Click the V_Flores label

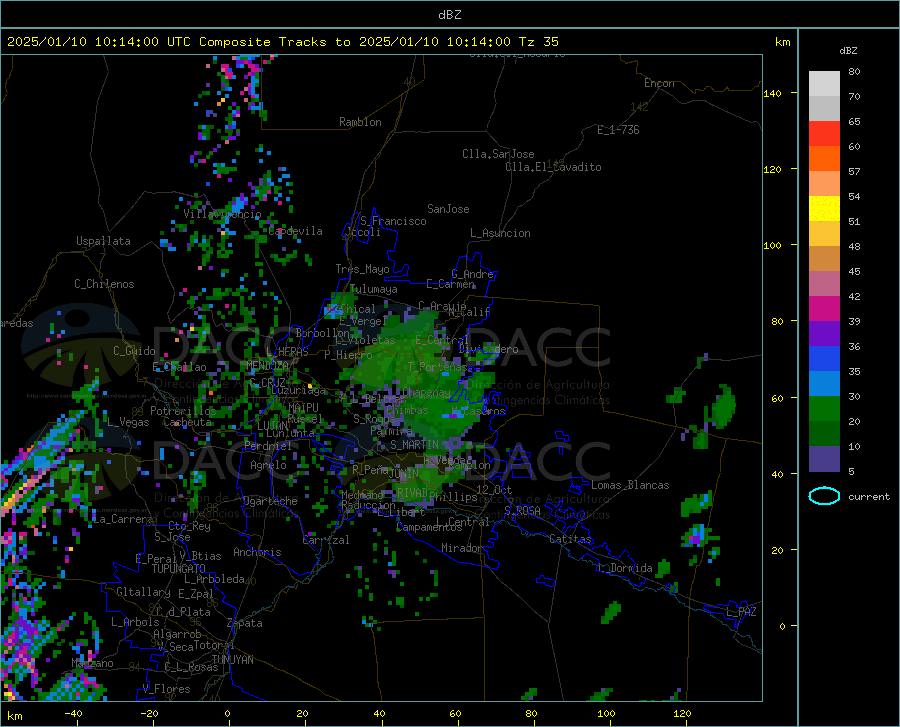166,689
